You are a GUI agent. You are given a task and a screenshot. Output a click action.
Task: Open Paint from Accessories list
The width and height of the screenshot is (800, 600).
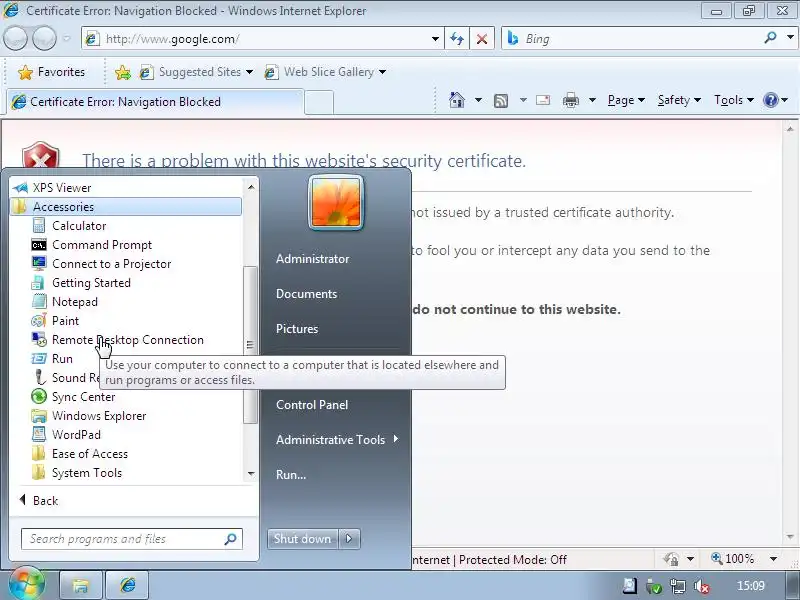pos(65,320)
